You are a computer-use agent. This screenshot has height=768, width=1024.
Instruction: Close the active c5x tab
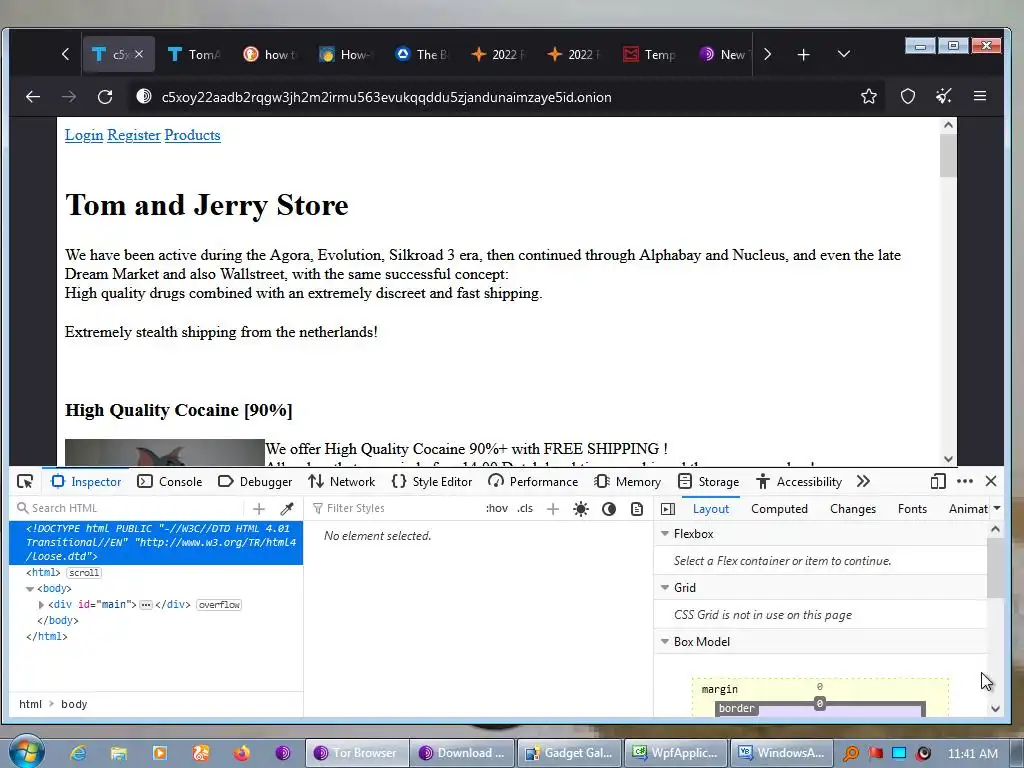pos(139,54)
